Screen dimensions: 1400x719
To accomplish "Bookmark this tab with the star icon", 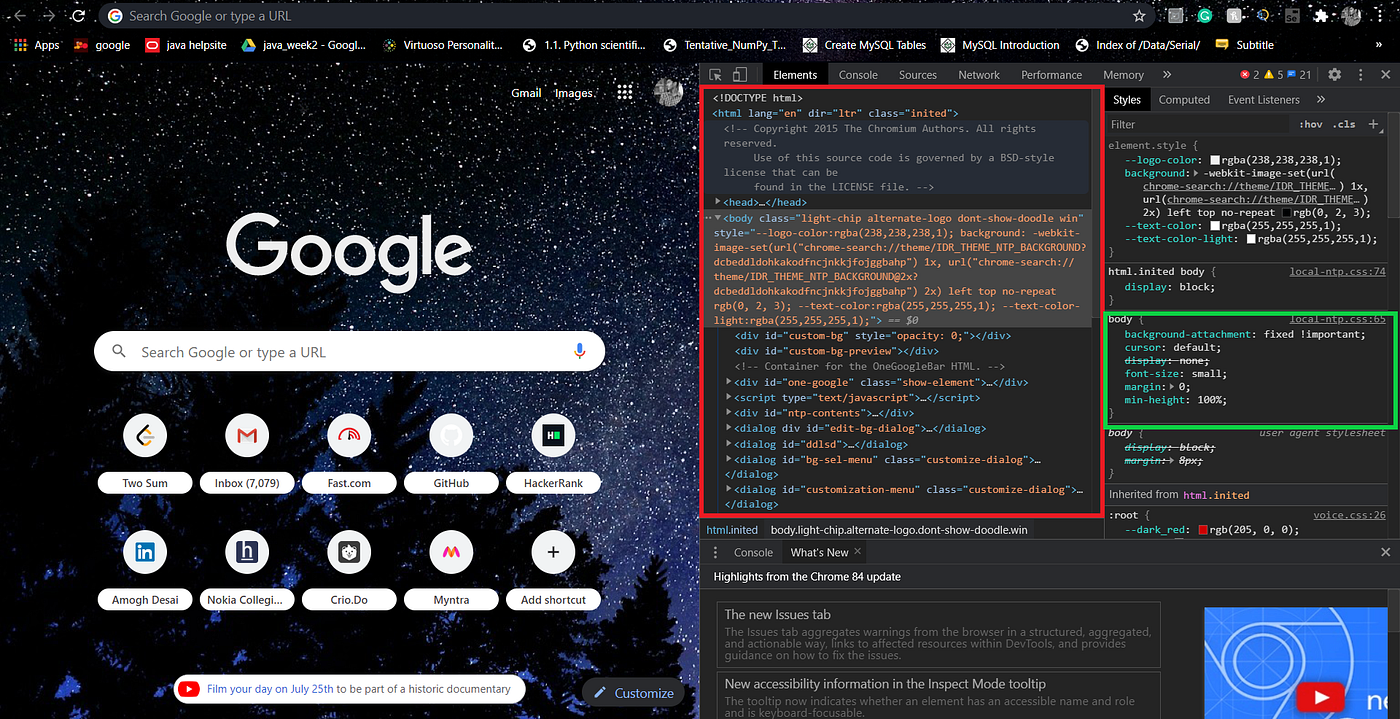I will pyautogui.click(x=1139, y=16).
